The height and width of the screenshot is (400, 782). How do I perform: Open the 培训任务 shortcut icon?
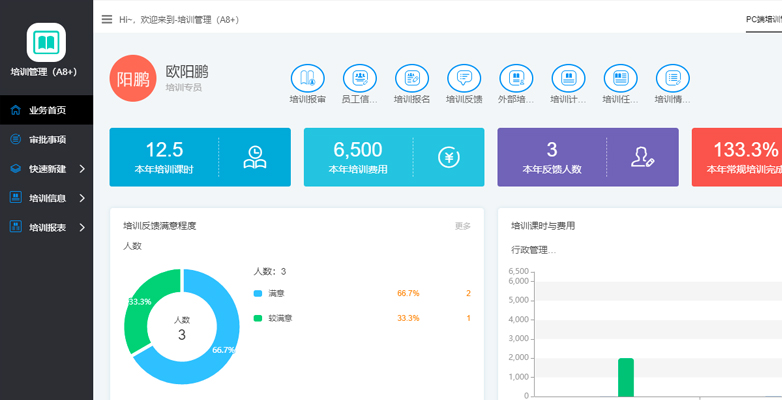click(x=620, y=78)
